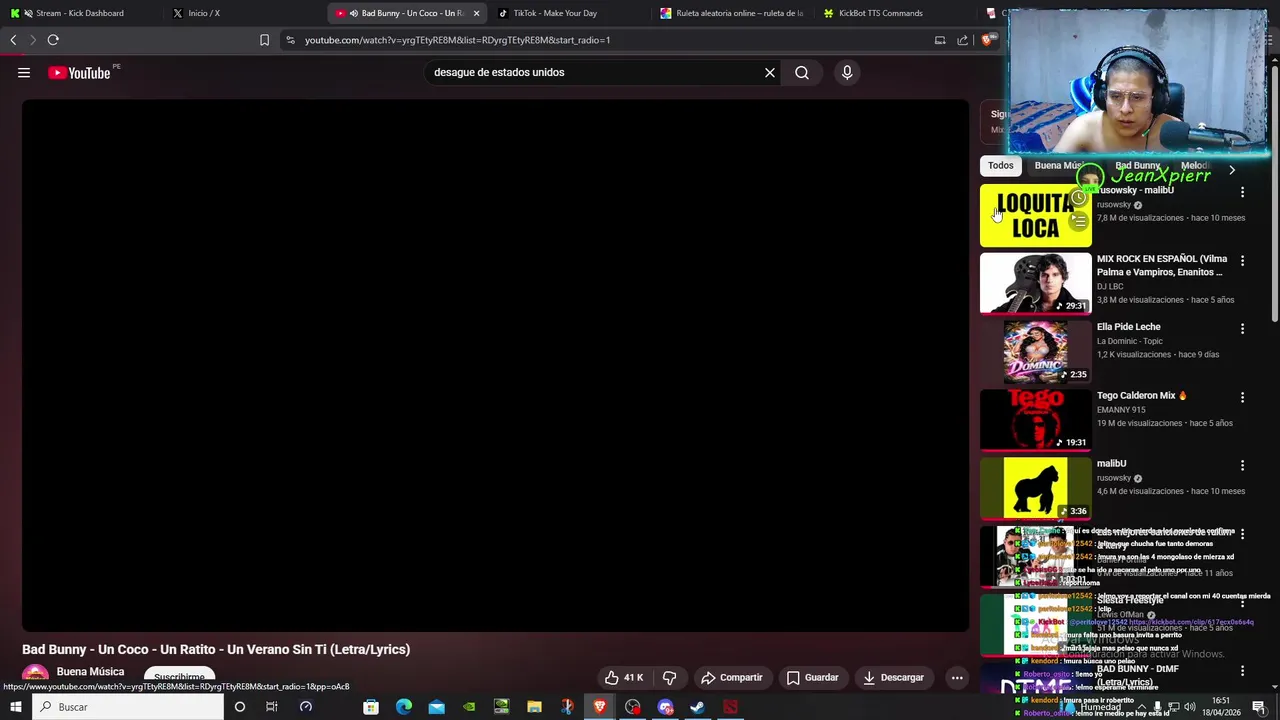Like the video with 41 K likes
The image size is (1280, 720).
click(x=624, y=677)
